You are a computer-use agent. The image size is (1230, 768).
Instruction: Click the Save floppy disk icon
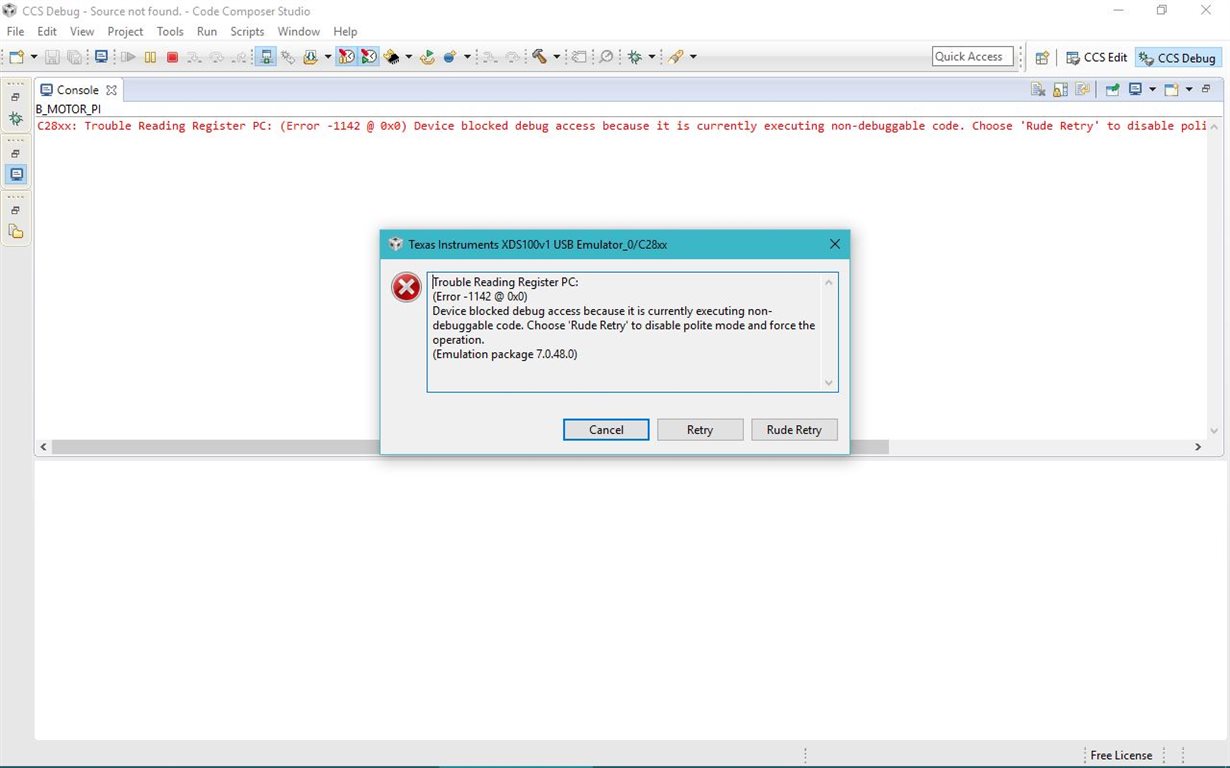pos(52,57)
